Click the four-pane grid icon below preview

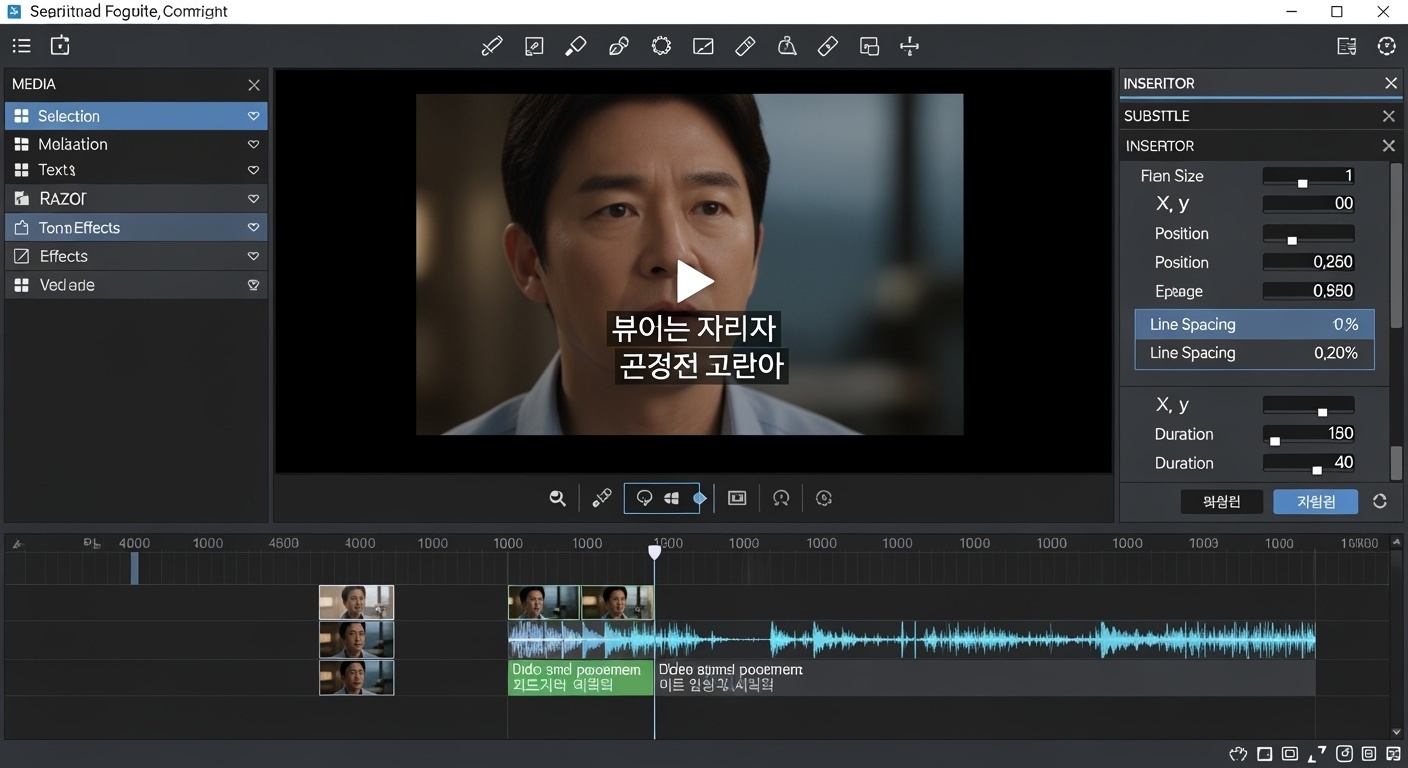coord(672,498)
